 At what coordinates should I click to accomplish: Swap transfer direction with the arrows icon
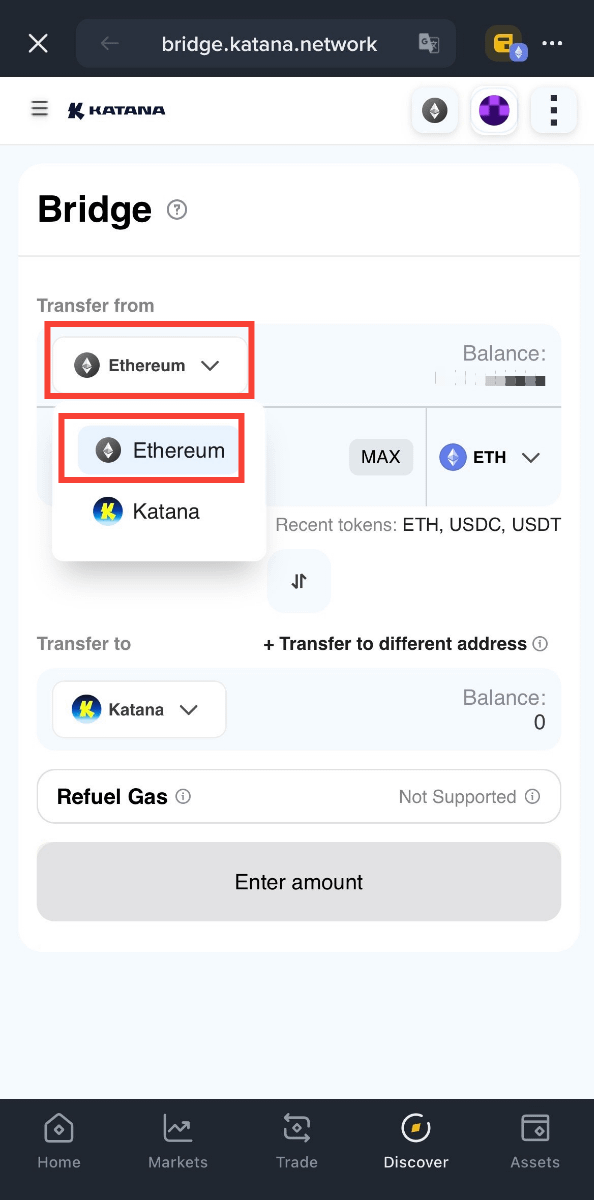299,581
